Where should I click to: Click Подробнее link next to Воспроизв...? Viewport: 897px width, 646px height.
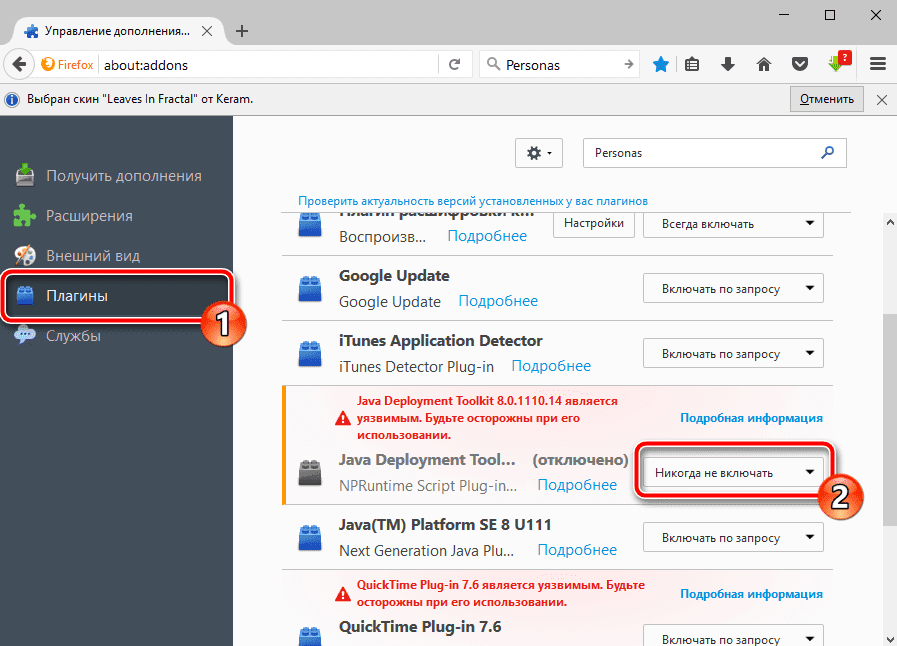coord(487,236)
